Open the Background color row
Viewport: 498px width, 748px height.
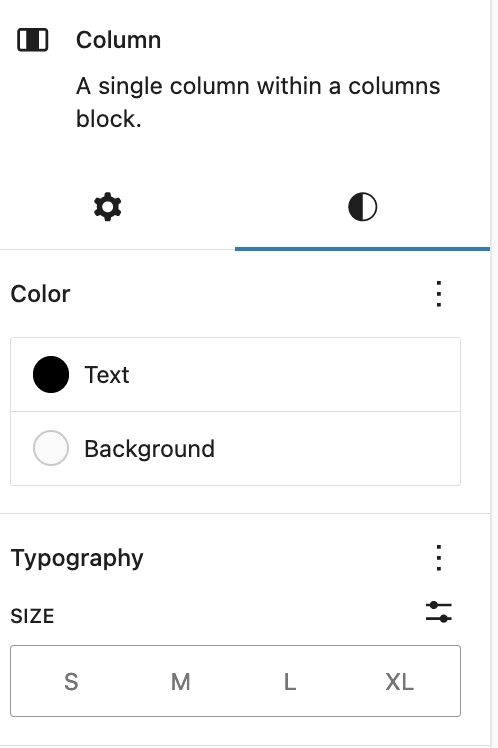(x=236, y=448)
